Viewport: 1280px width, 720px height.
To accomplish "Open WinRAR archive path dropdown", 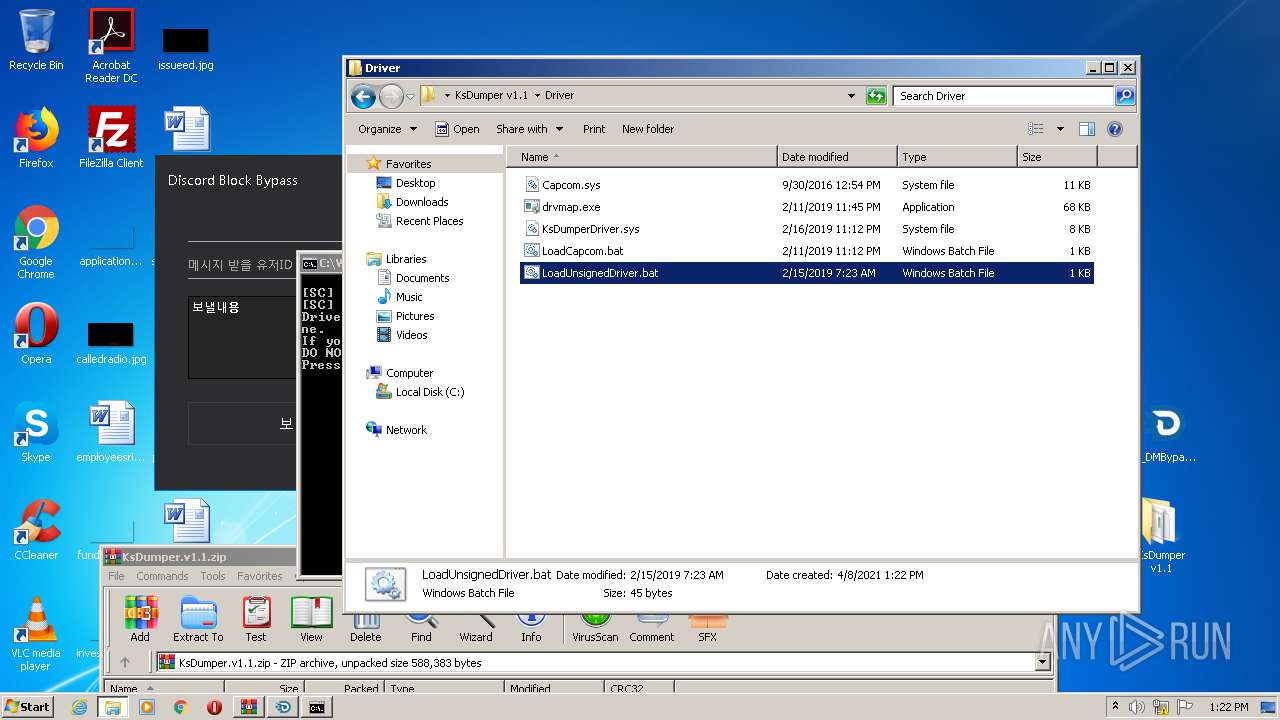I will coord(1043,662).
